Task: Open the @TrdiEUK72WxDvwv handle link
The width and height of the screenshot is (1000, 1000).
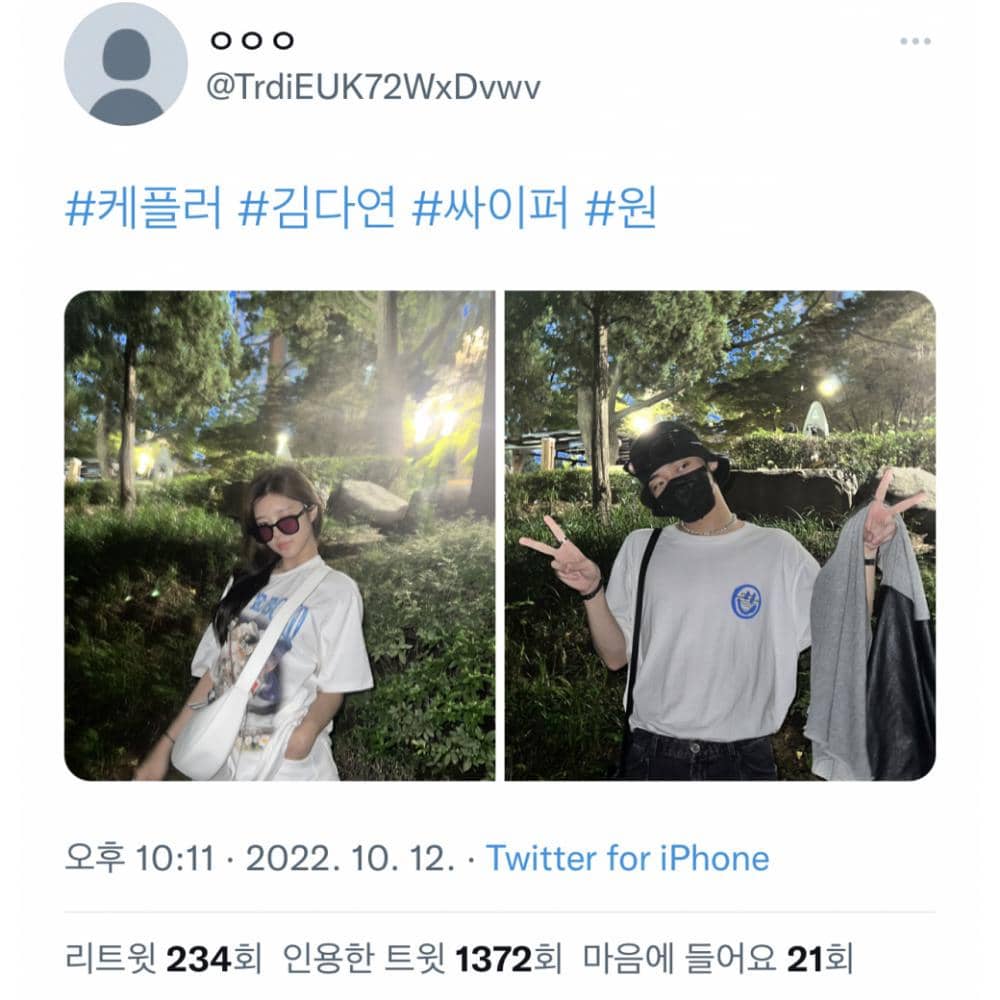Action: point(374,86)
